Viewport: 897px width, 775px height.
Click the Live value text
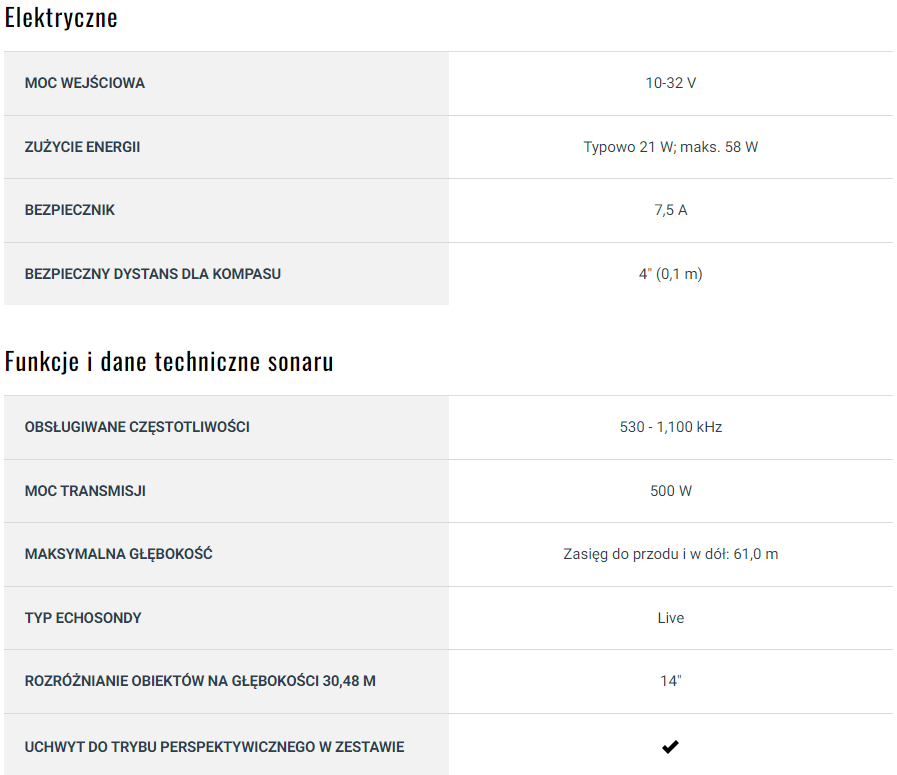(x=670, y=618)
